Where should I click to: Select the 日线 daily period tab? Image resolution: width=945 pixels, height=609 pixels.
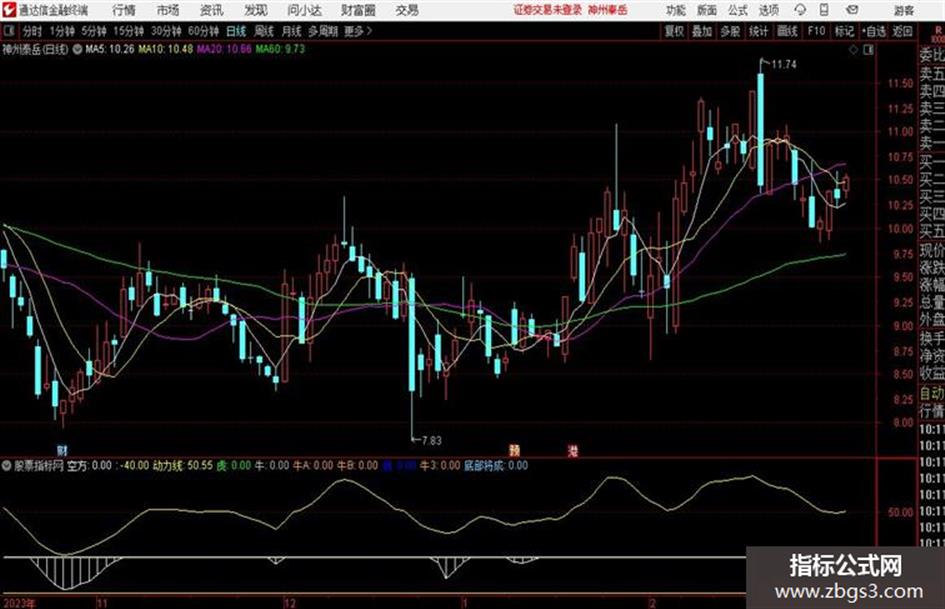[236, 31]
